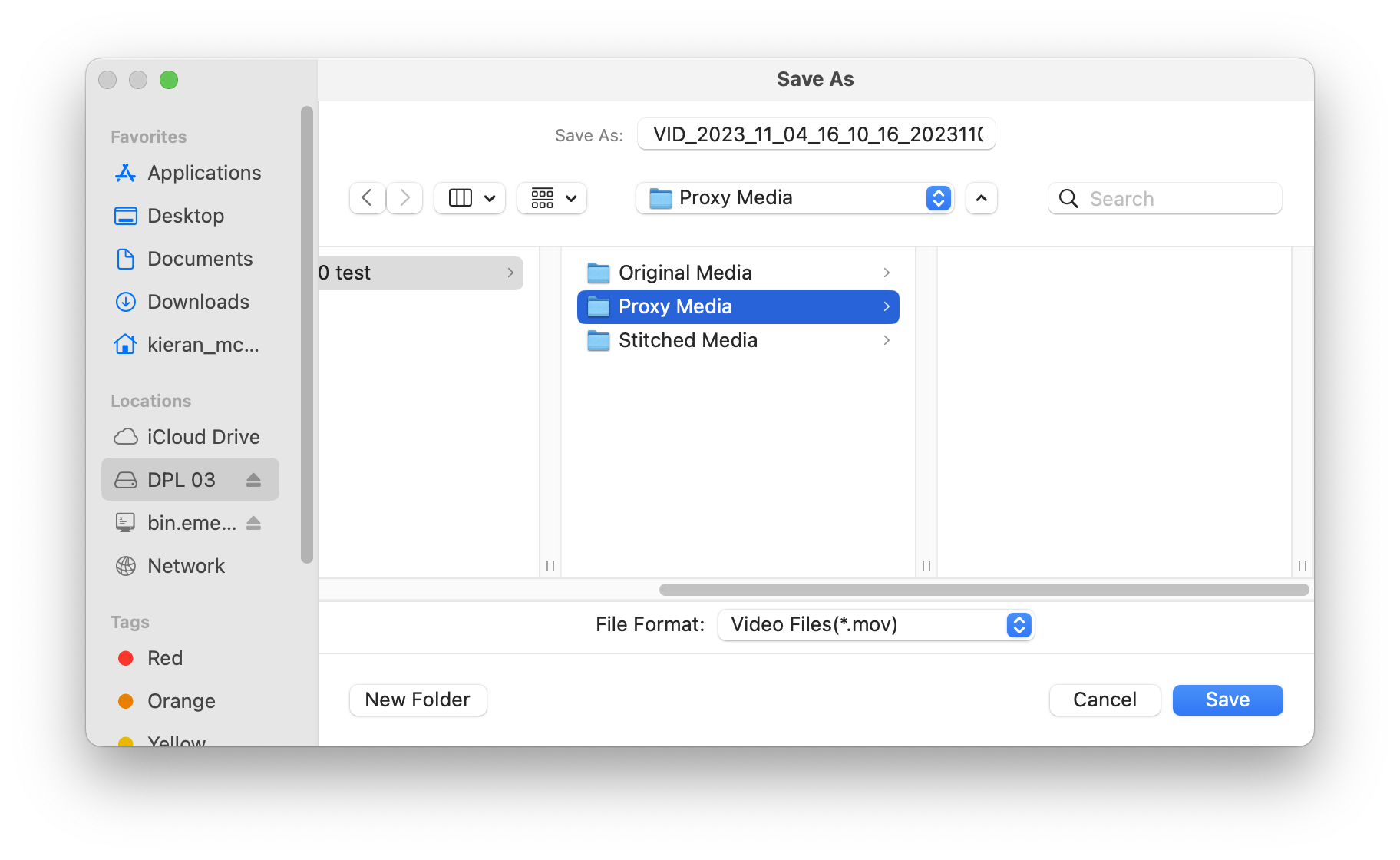The image size is (1400, 860).
Task: Open the grouping options dropdown
Action: 552,198
